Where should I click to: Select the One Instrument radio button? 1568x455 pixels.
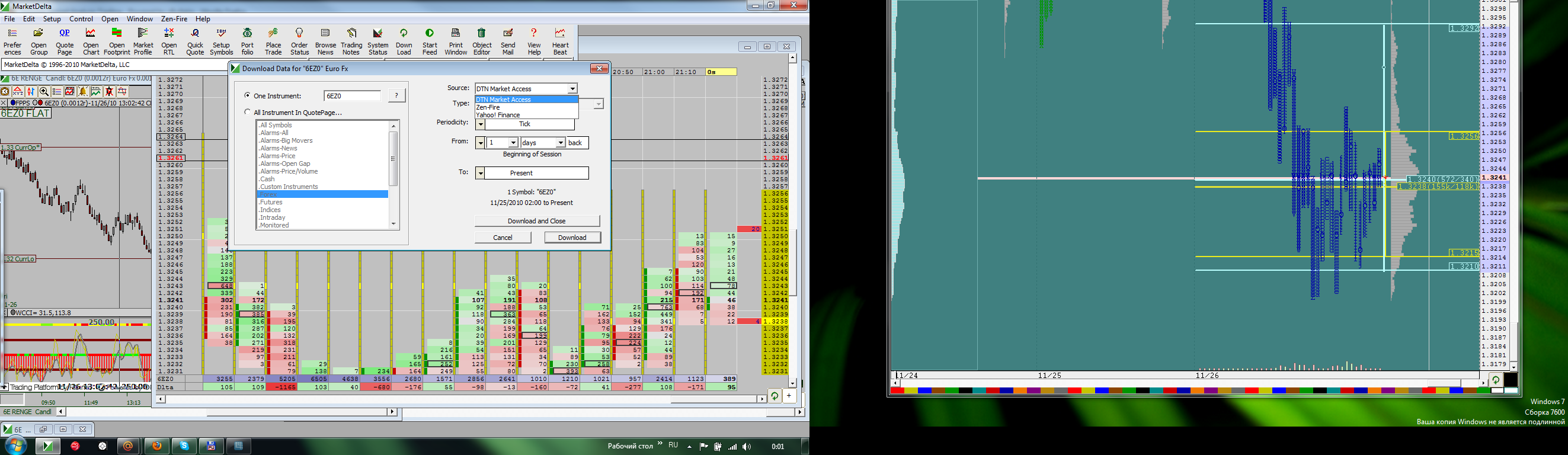point(248,95)
